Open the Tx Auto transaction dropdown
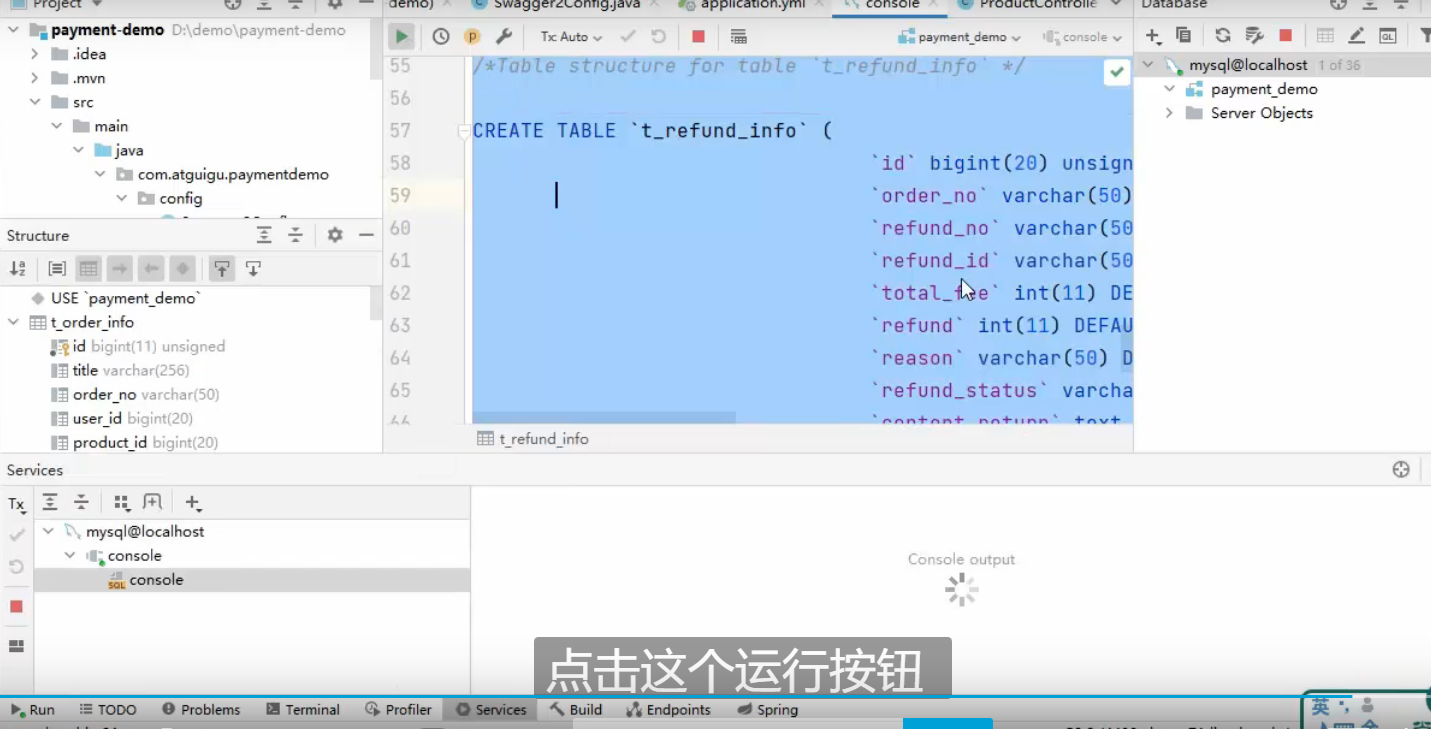 click(x=571, y=37)
